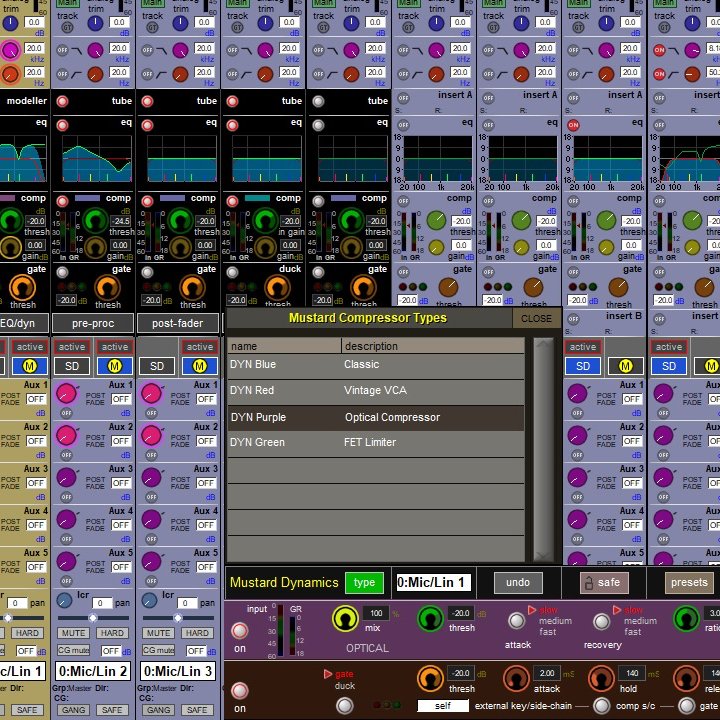Select the EQ/dyn view button

22,323
